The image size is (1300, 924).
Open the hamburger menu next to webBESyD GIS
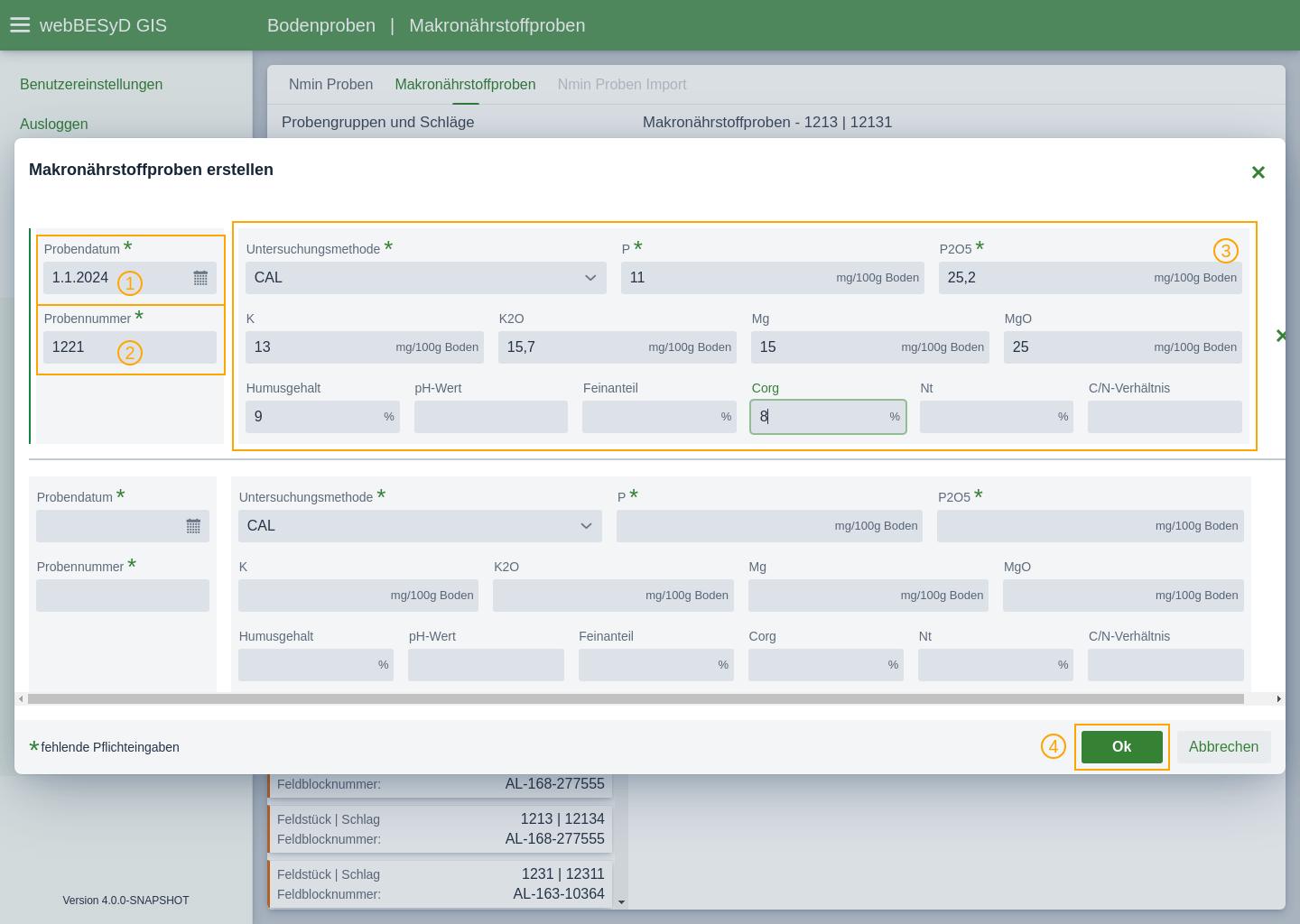20,25
